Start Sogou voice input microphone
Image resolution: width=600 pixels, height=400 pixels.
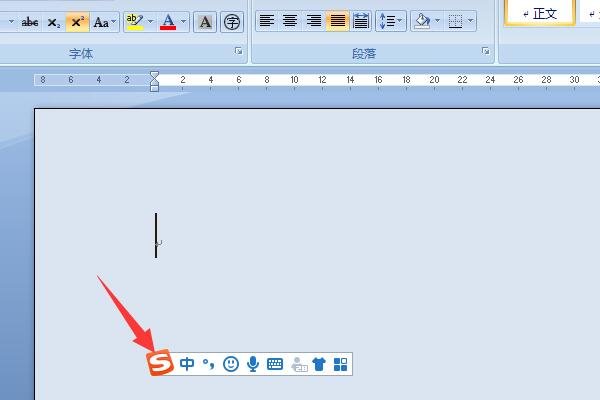pyautogui.click(x=253, y=364)
